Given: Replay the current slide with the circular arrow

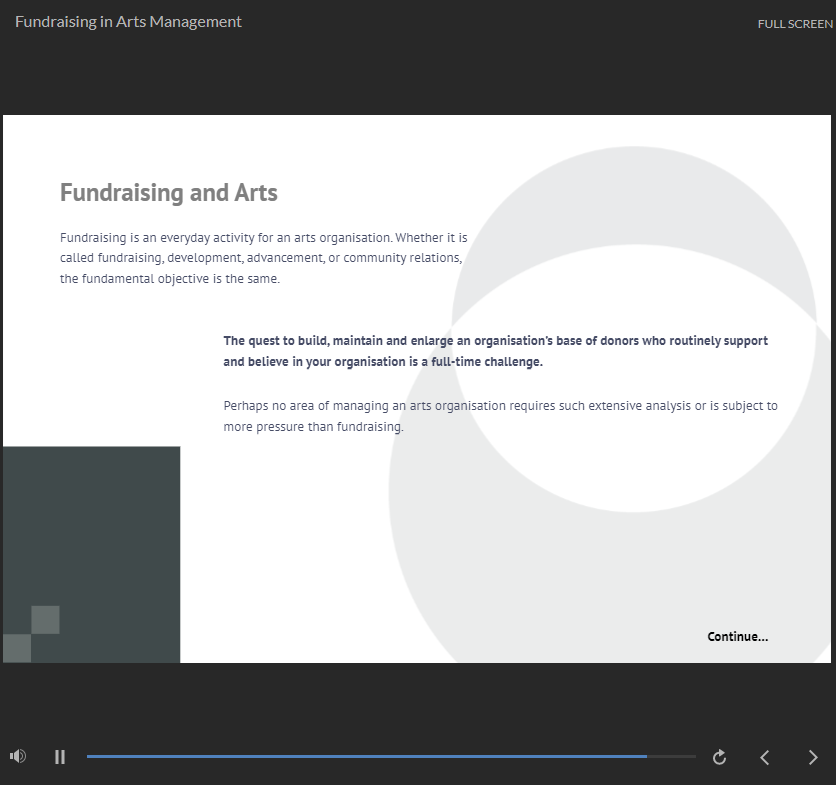Looking at the screenshot, I should click(719, 757).
